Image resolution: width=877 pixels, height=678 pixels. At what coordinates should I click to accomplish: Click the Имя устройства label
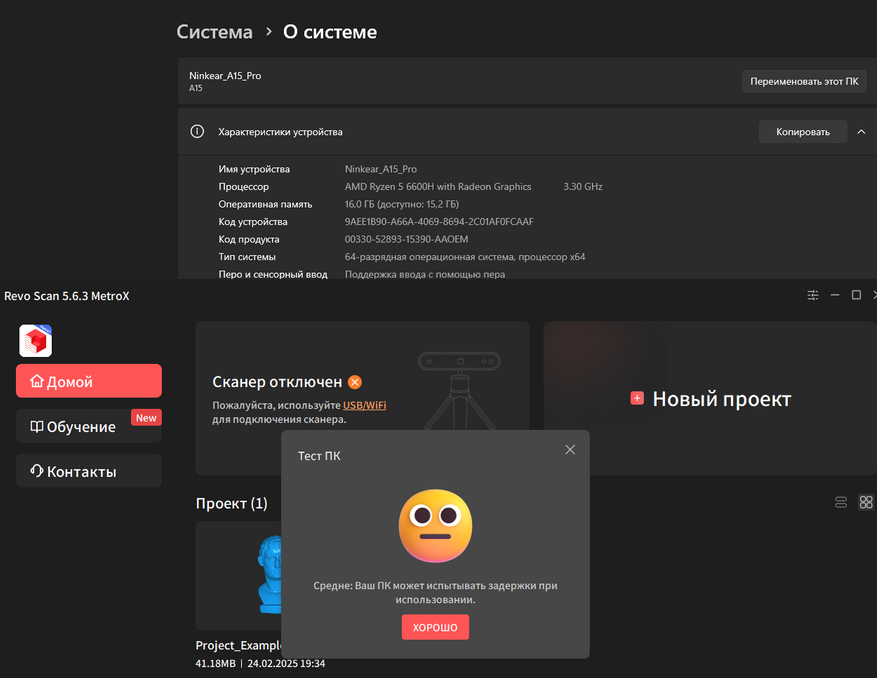tap(254, 169)
